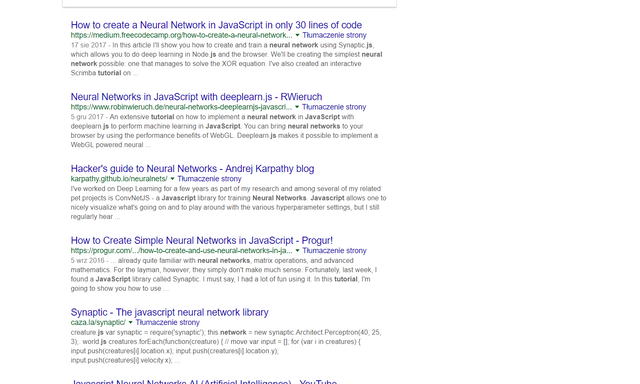Image resolution: width=640 pixels, height=384 pixels.
Task: Click the www.robinwieruch.de green URL text
Action: [x=181, y=107]
